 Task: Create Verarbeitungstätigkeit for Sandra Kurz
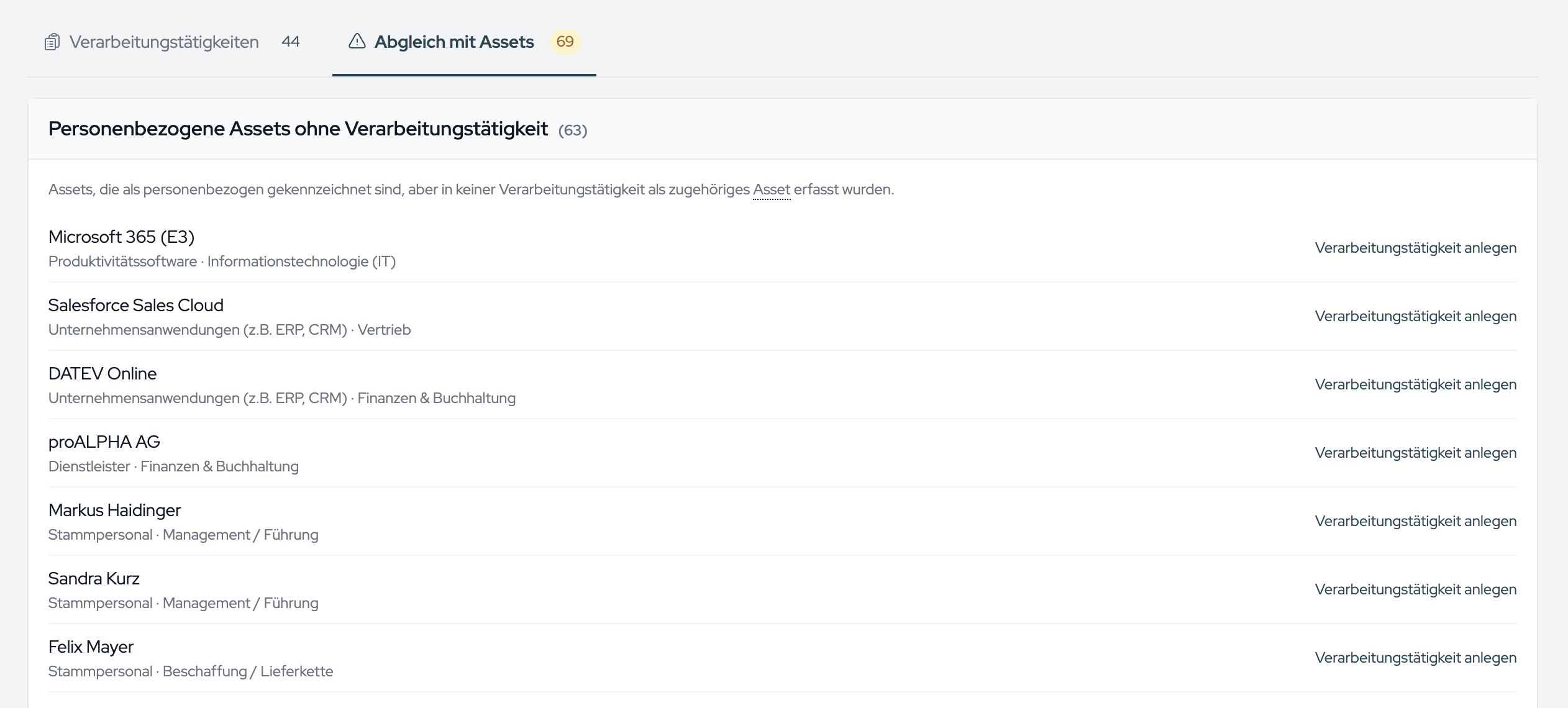(x=1416, y=589)
